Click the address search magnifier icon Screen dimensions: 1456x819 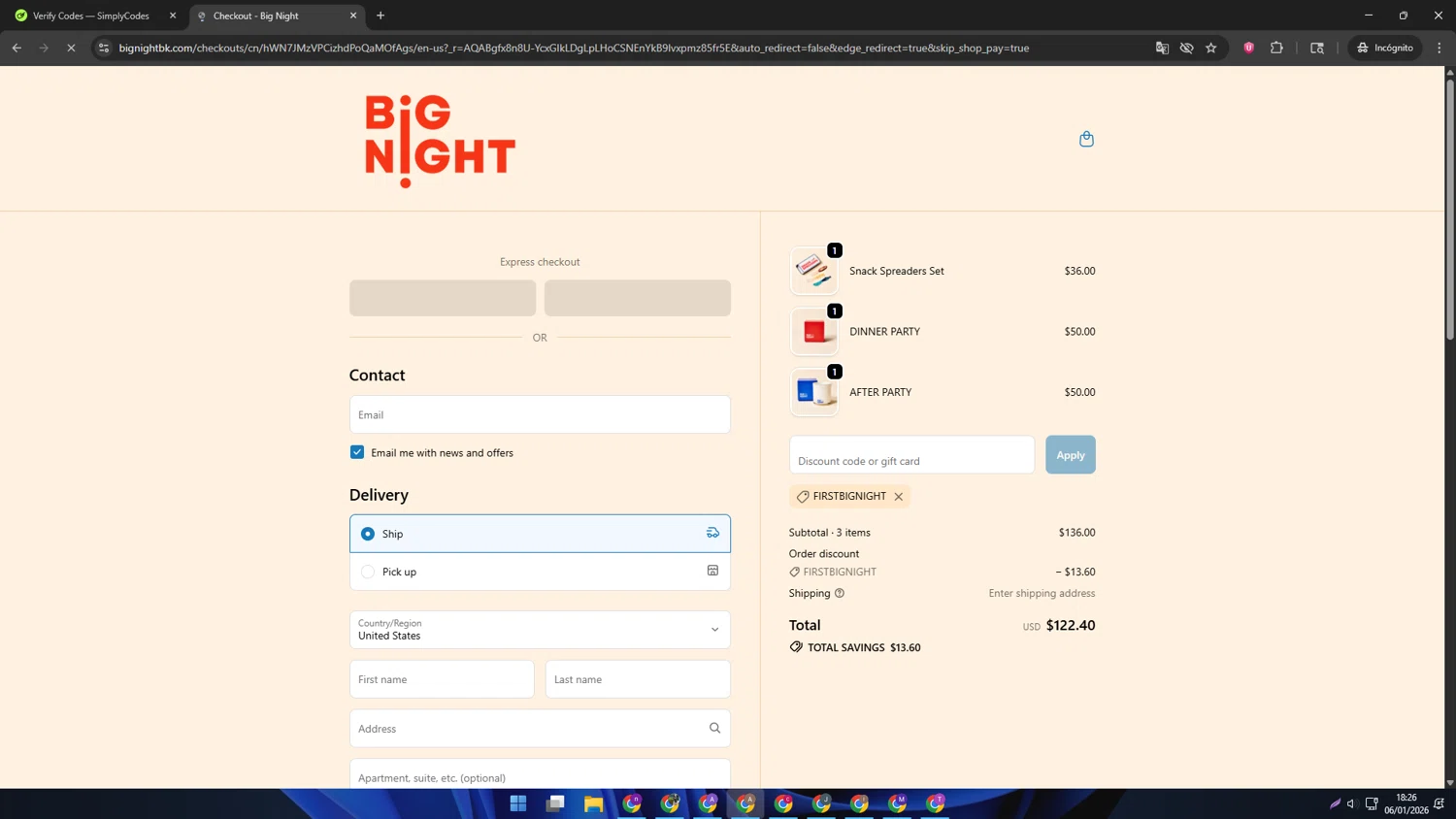[x=714, y=728]
